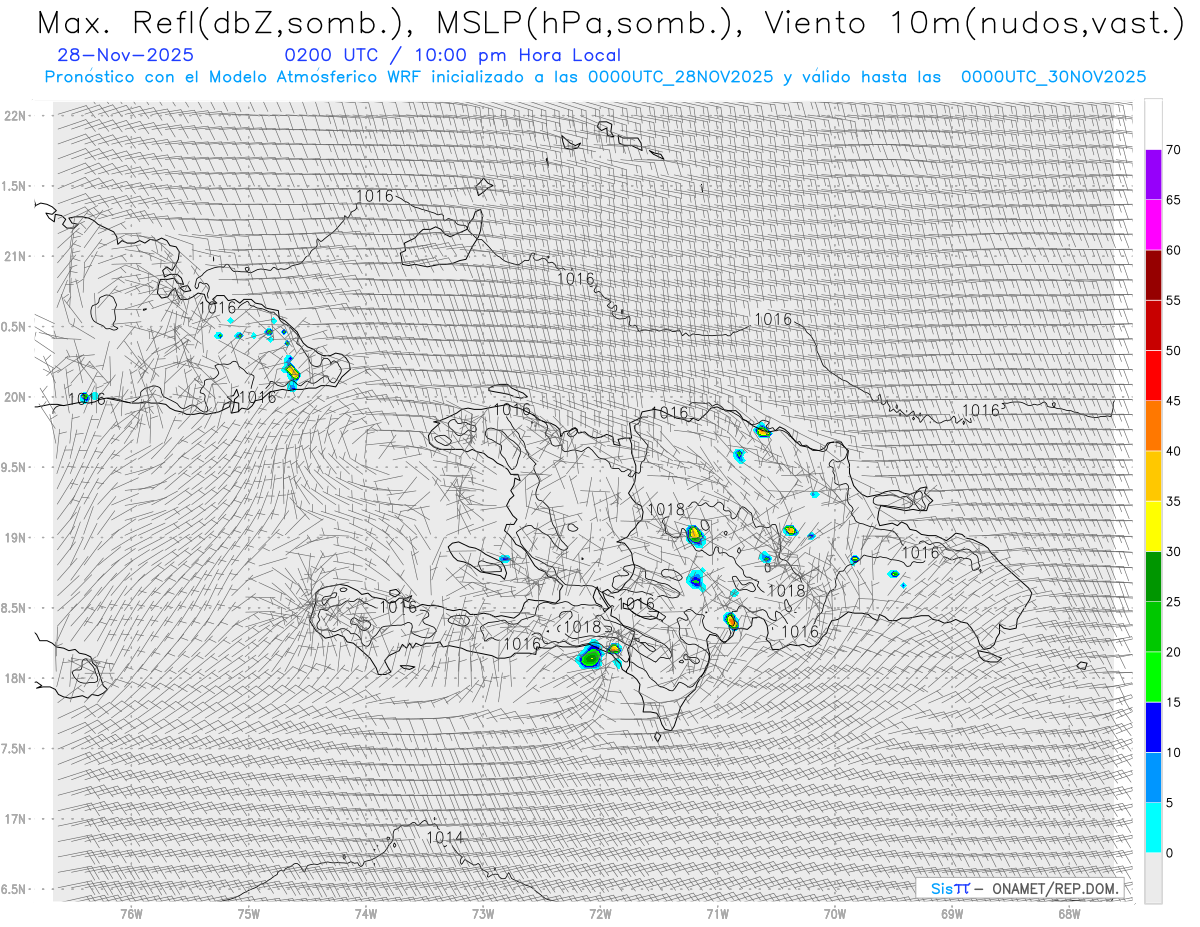Viewport: 1200px width, 927px height.
Task: Click the '71W' longitude label
Action: click(717, 913)
